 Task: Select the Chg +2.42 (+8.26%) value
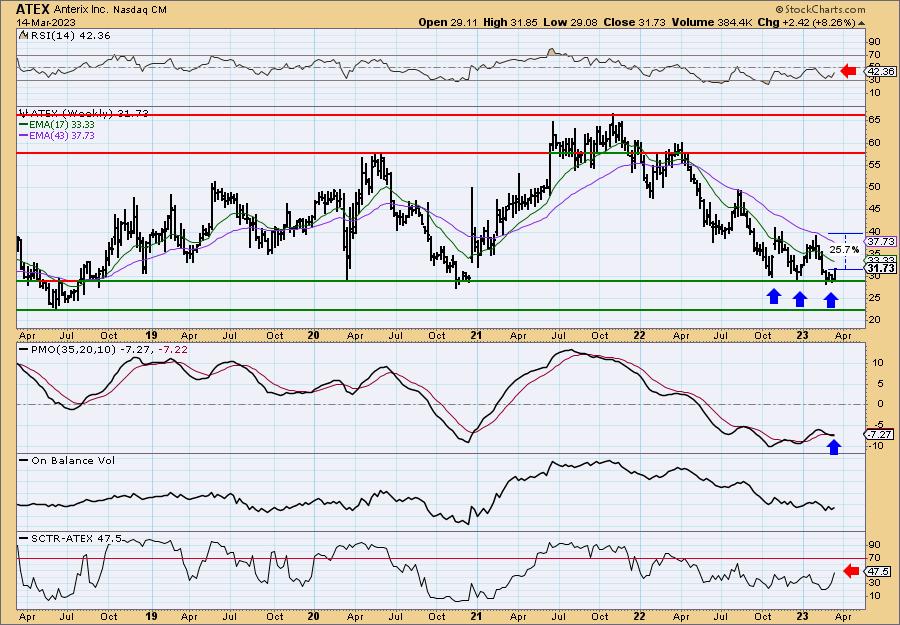[804, 22]
